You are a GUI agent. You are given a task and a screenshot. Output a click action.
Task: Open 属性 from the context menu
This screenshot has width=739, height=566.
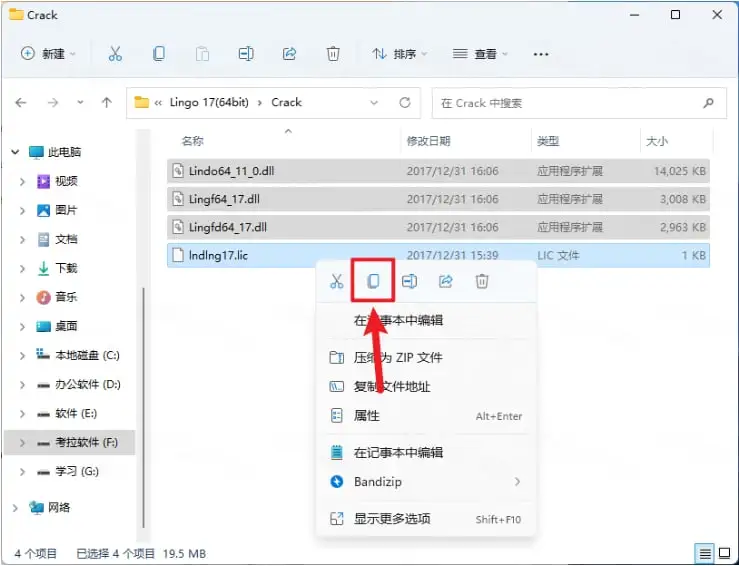[427, 416]
